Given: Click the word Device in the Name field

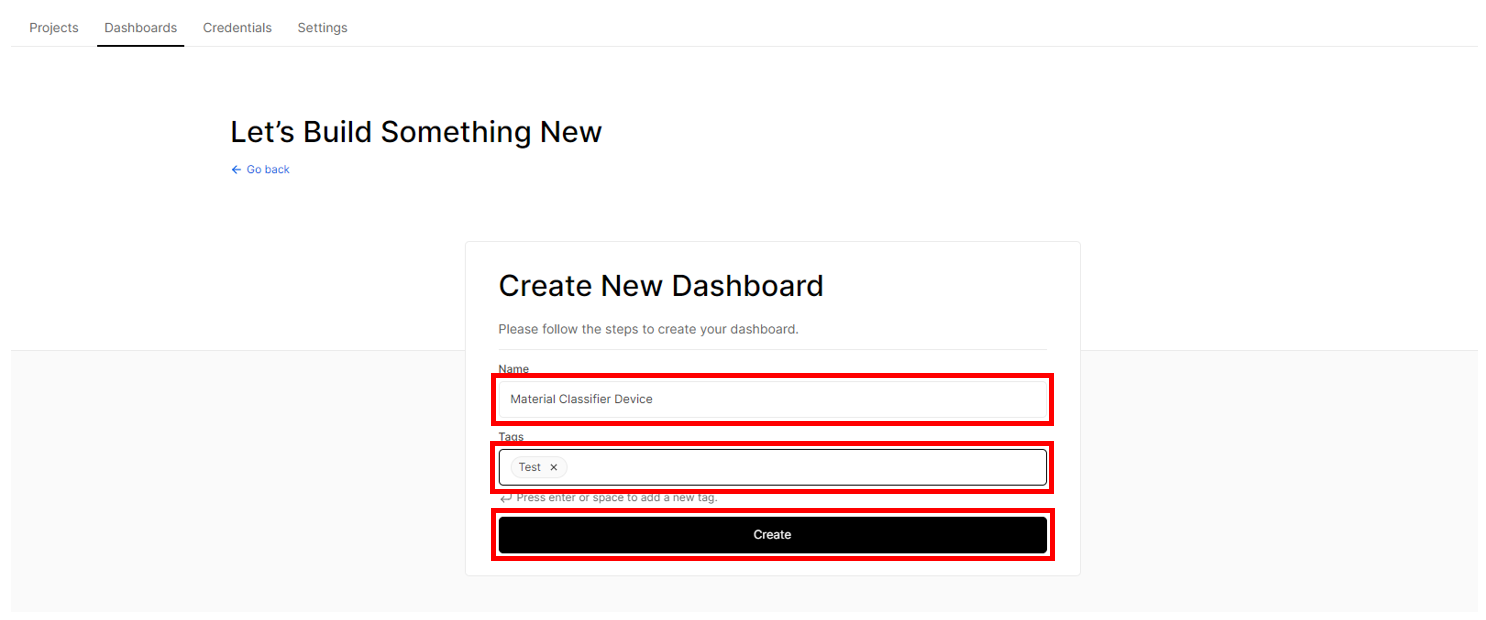Looking at the screenshot, I should coord(633,399).
